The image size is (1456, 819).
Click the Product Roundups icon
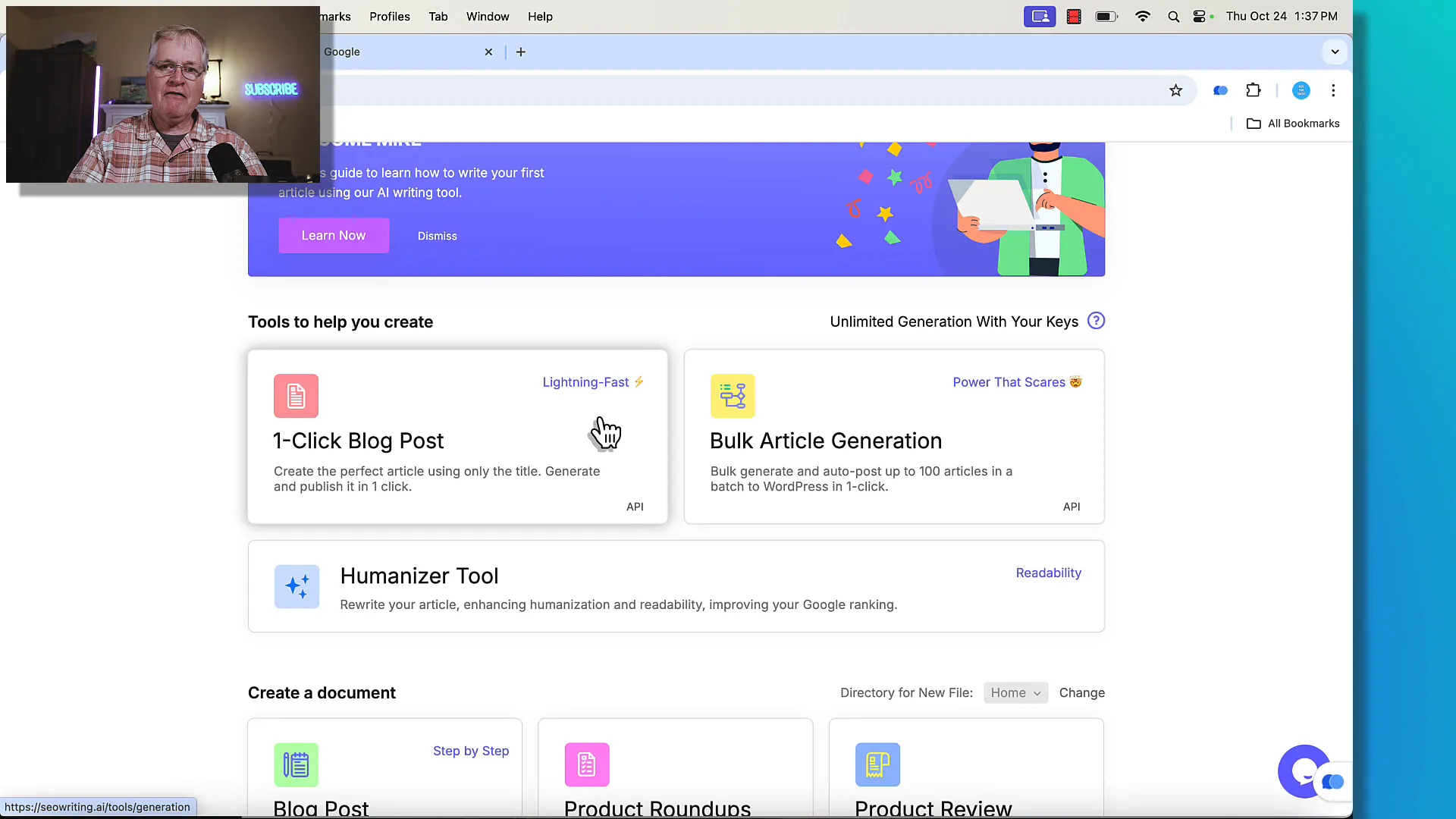click(587, 764)
